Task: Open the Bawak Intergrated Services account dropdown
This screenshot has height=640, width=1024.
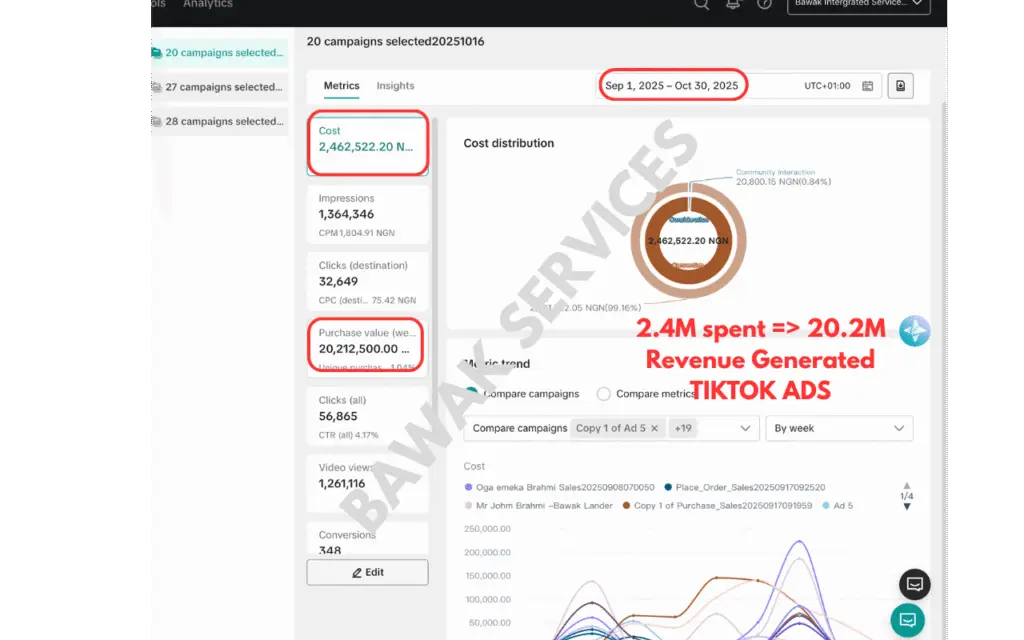Action: (858, 5)
